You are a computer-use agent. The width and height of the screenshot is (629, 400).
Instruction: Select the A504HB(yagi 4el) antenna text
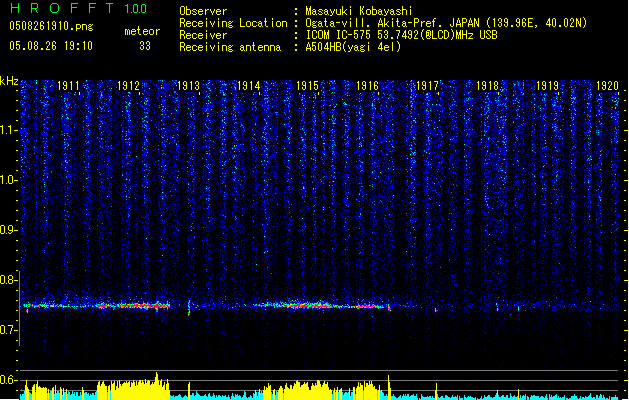click(353, 47)
